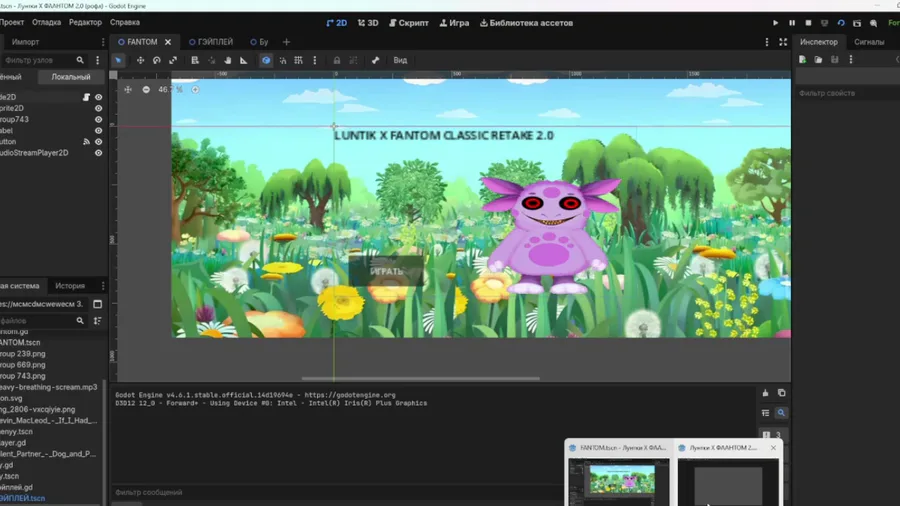Open the Игра game workspace

coord(454,23)
